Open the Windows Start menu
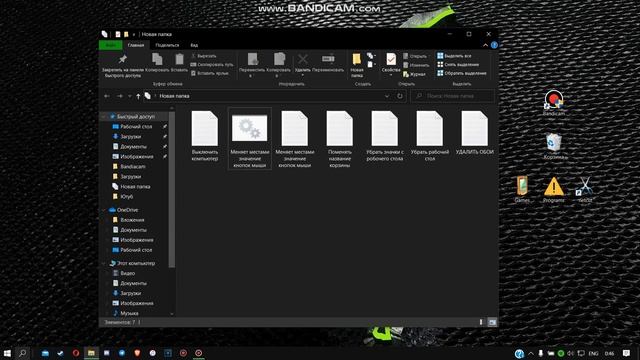Screen dimensions: 640x360 pyautogui.click(x=7, y=353)
